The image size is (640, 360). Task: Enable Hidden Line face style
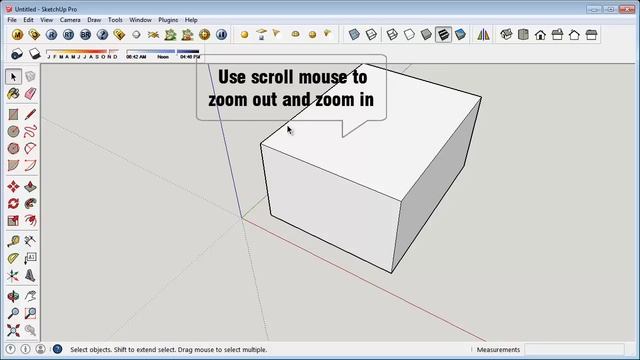click(x=409, y=35)
